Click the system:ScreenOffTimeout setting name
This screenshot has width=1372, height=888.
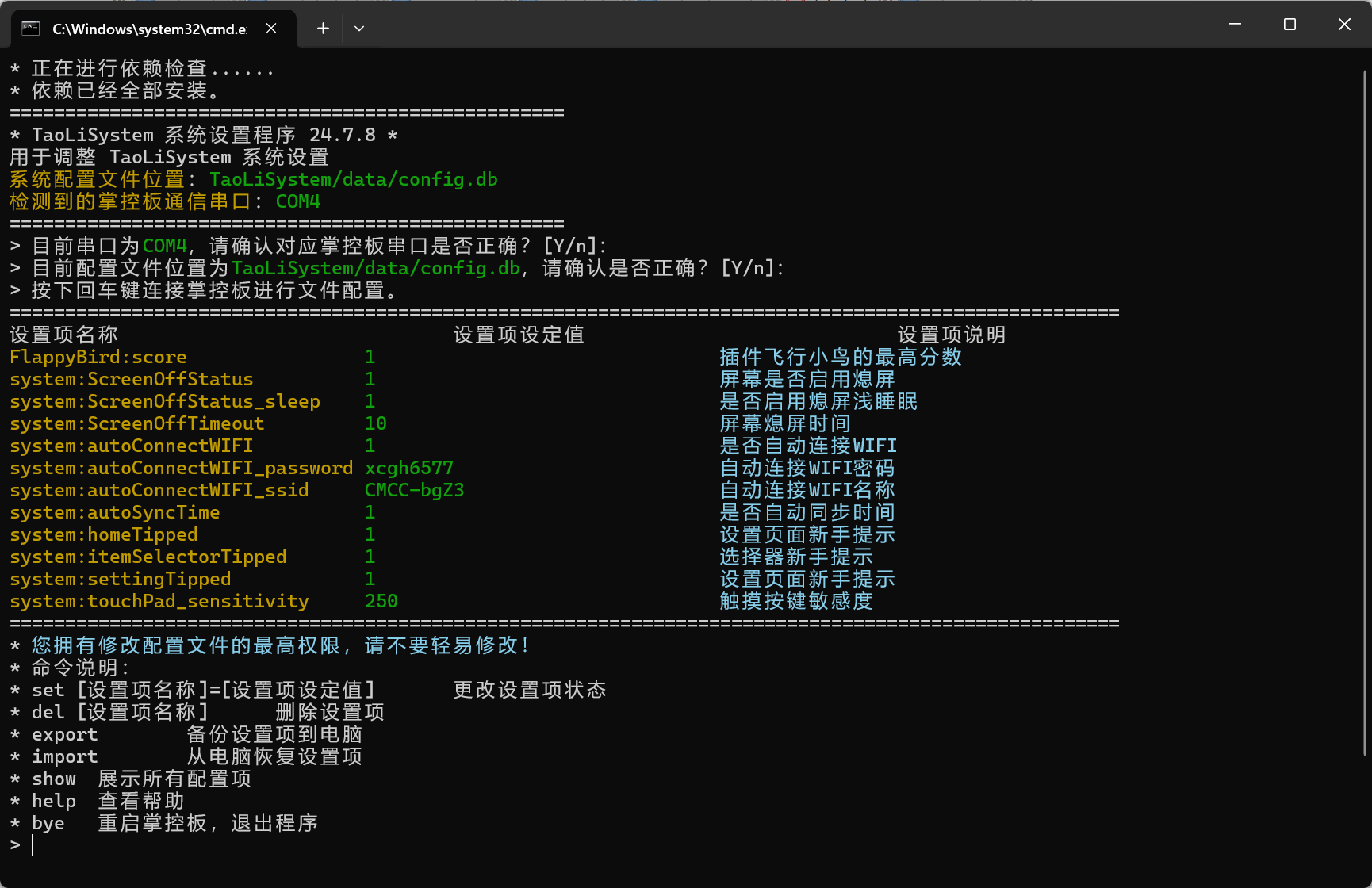(x=137, y=423)
